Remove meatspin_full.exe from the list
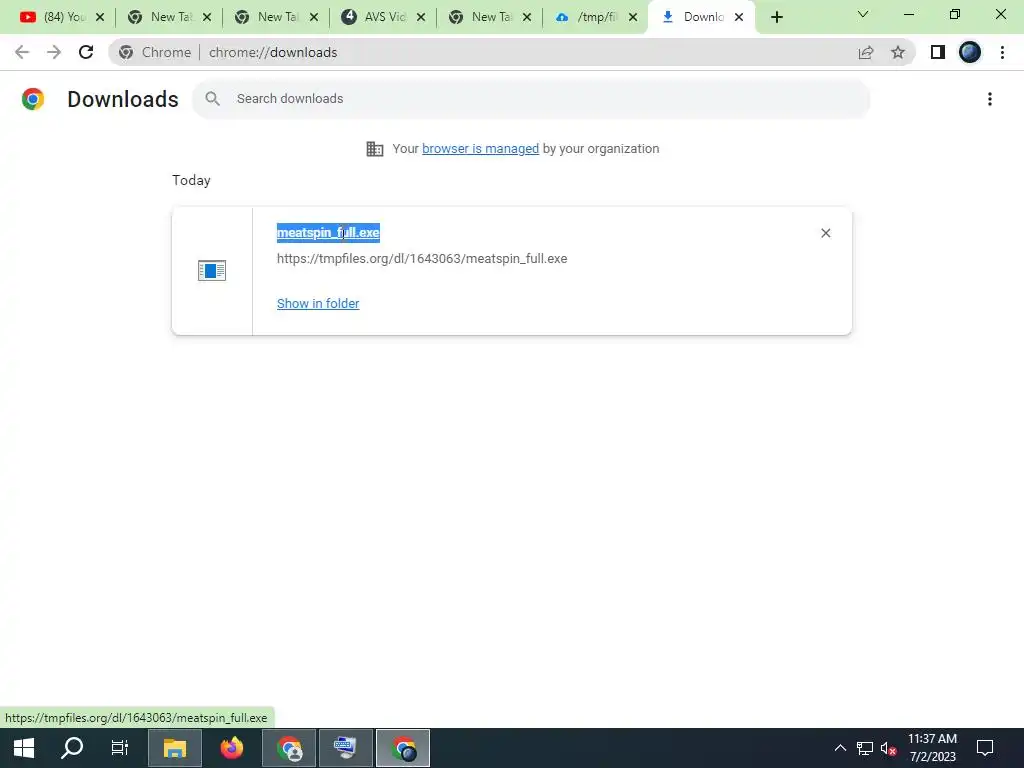The image size is (1024, 768). click(x=825, y=233)
